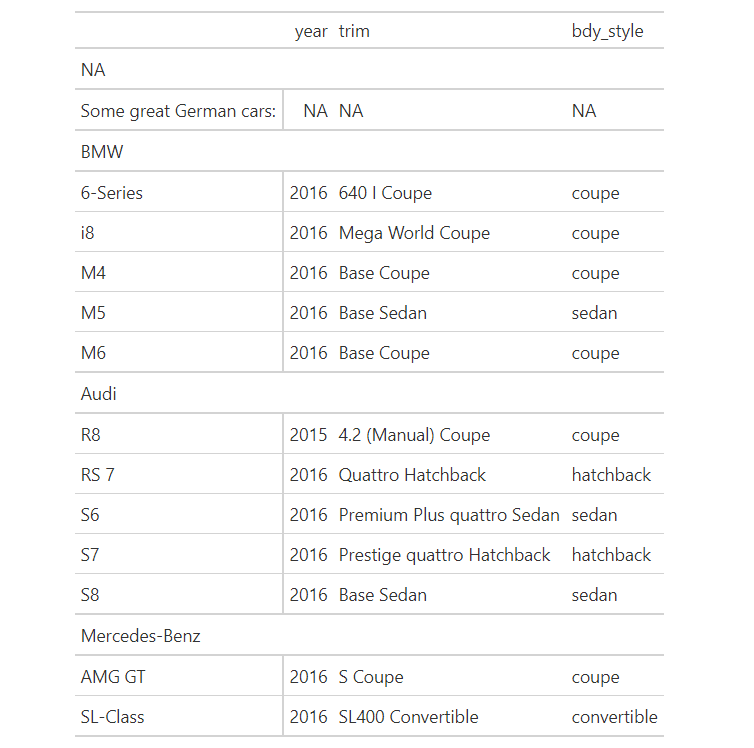
Task: Click the R8 row label
Action: [x=90, y=435]
